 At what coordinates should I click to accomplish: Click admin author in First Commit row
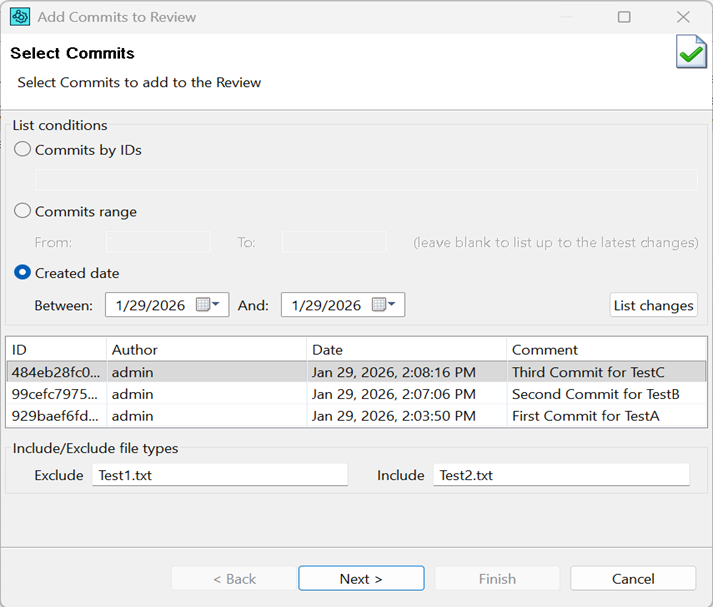click(132, 416)
